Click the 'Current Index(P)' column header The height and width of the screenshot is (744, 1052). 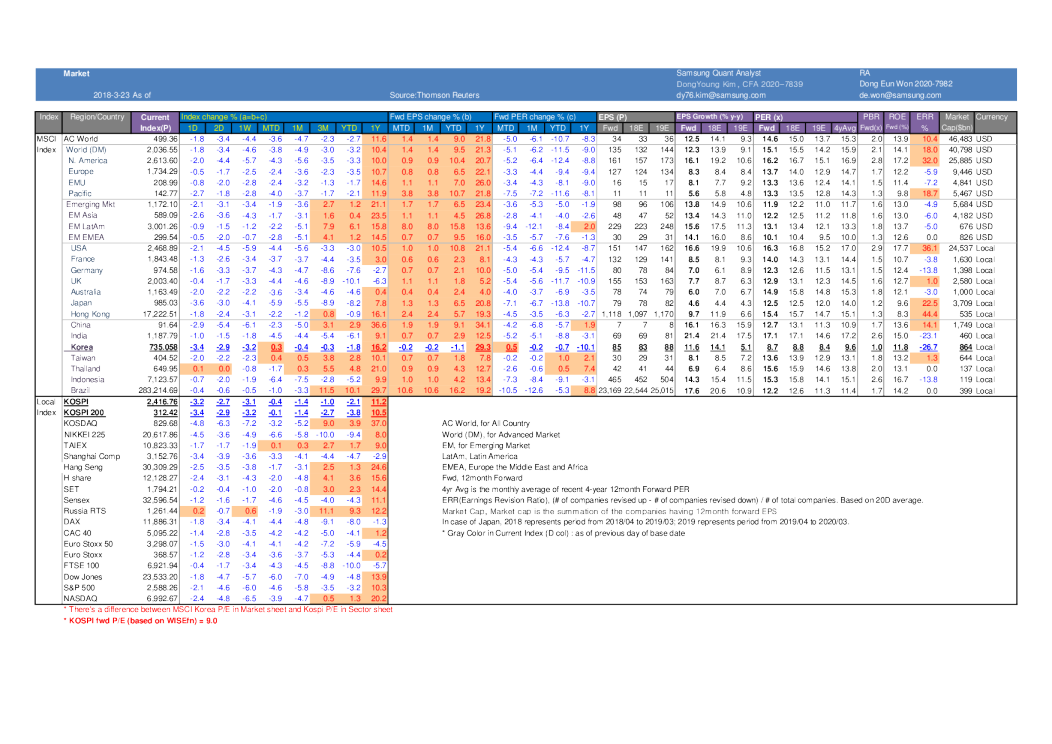pyautogui.click(x=155, y=122)
